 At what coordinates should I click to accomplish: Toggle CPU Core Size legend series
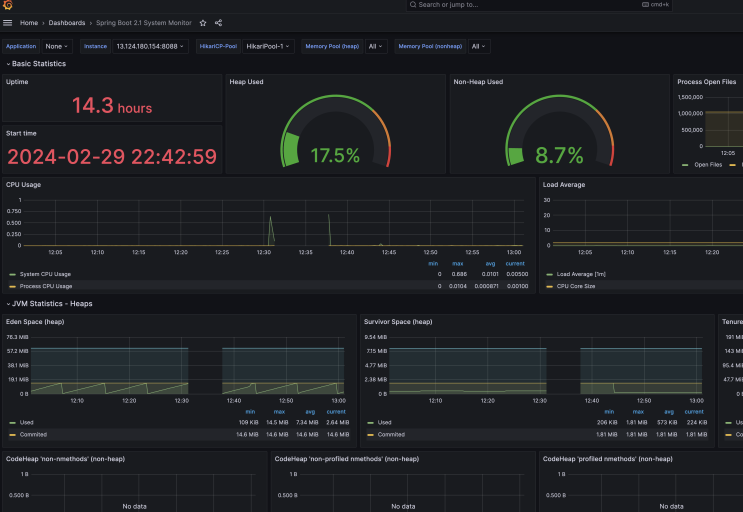coord(576,286)
